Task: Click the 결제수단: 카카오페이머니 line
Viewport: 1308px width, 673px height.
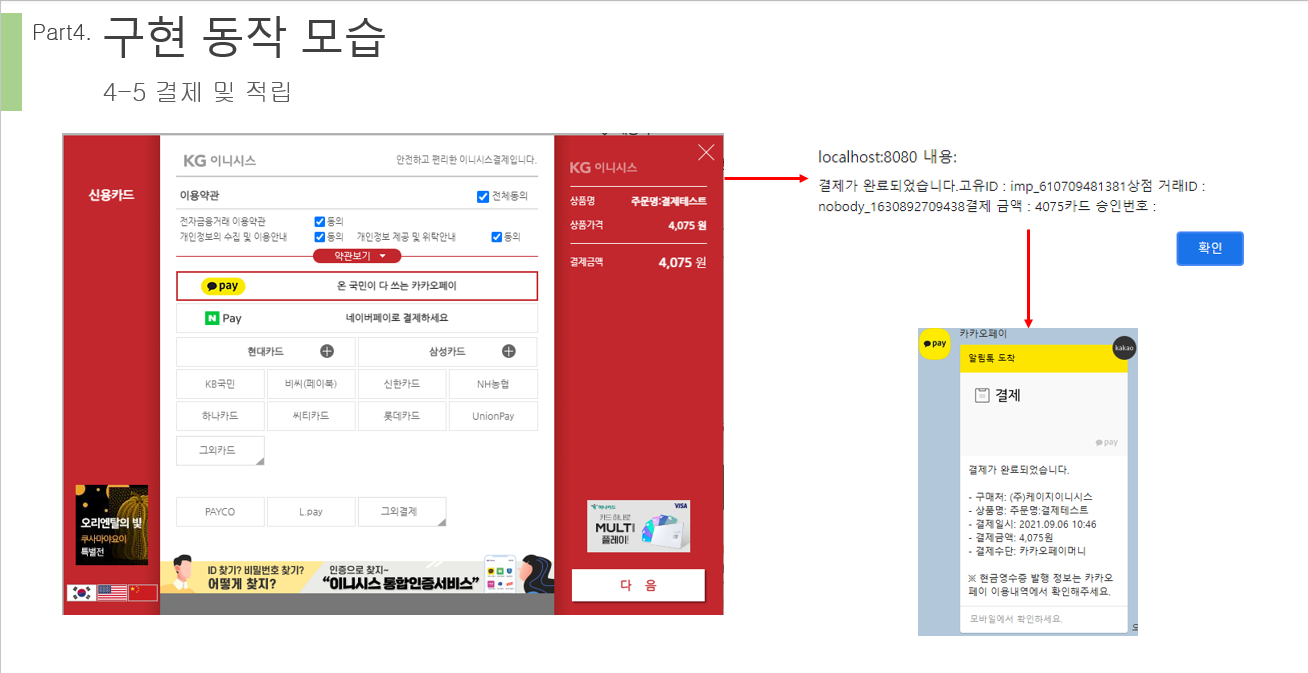Action: (1027, 551)
